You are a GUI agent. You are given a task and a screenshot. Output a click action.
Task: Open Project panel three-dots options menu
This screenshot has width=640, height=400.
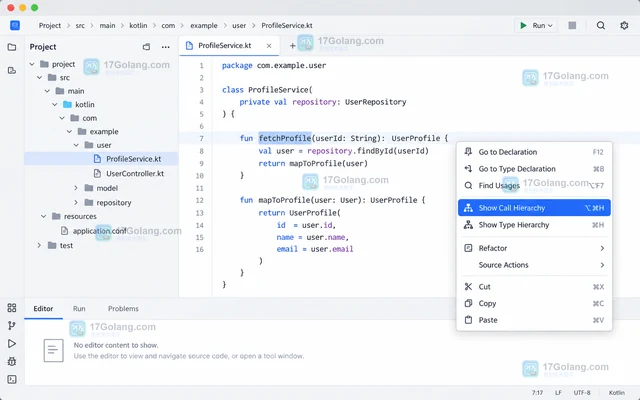(x=165, y=47)
